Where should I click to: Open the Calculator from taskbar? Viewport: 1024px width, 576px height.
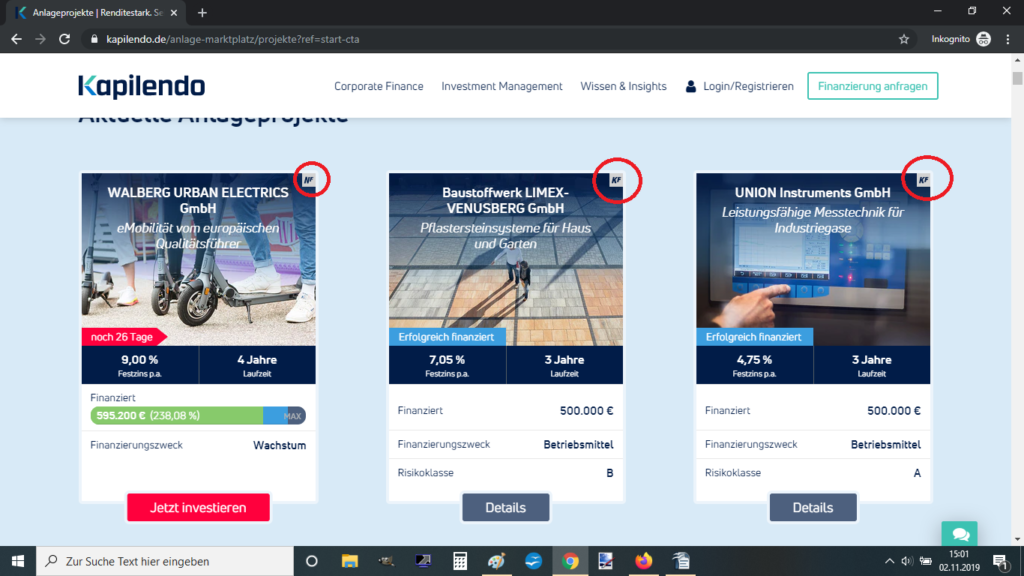coord(460,561)
